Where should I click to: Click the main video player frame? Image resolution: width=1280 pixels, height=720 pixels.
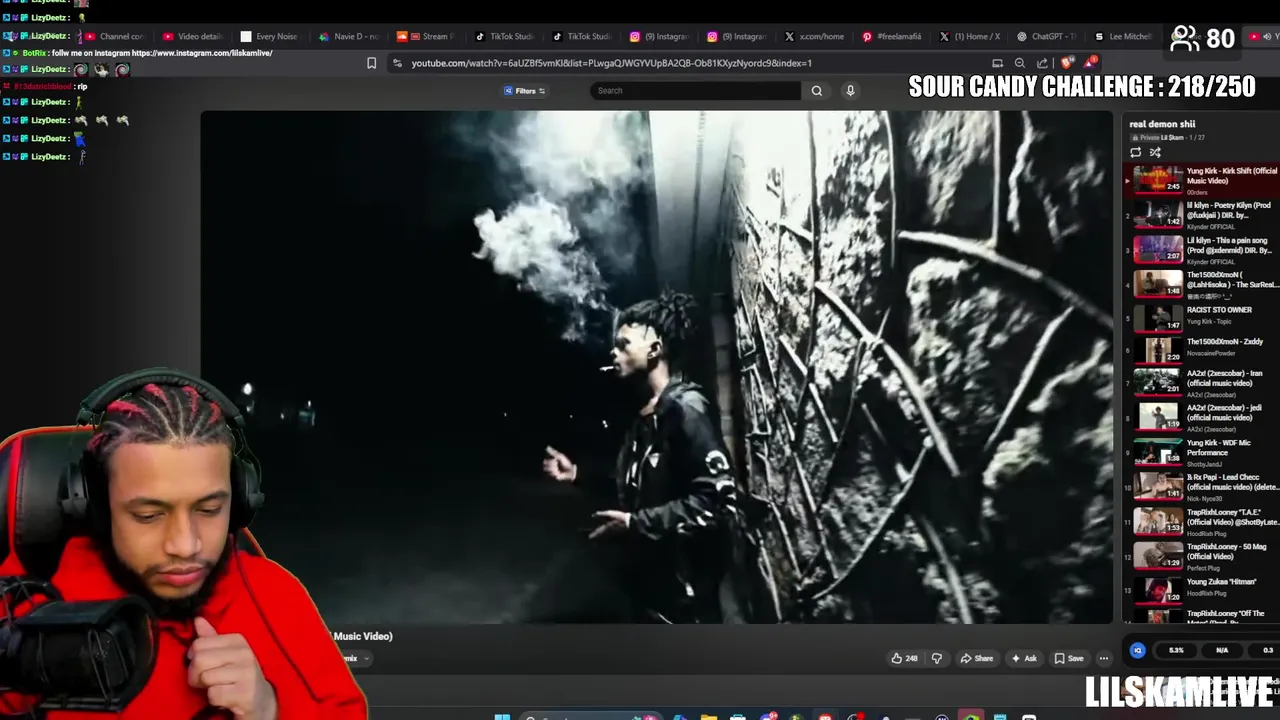click(656, 367)
